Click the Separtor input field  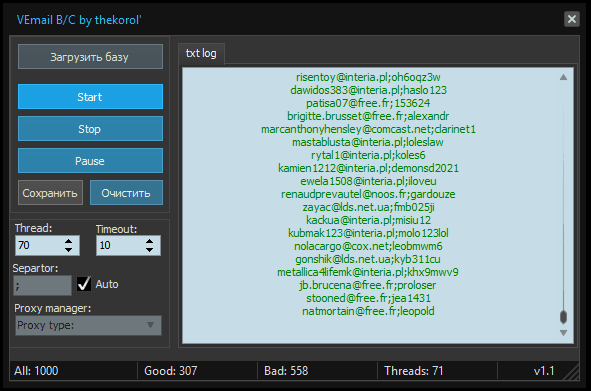pyautogui.click(x=42, y=285)
